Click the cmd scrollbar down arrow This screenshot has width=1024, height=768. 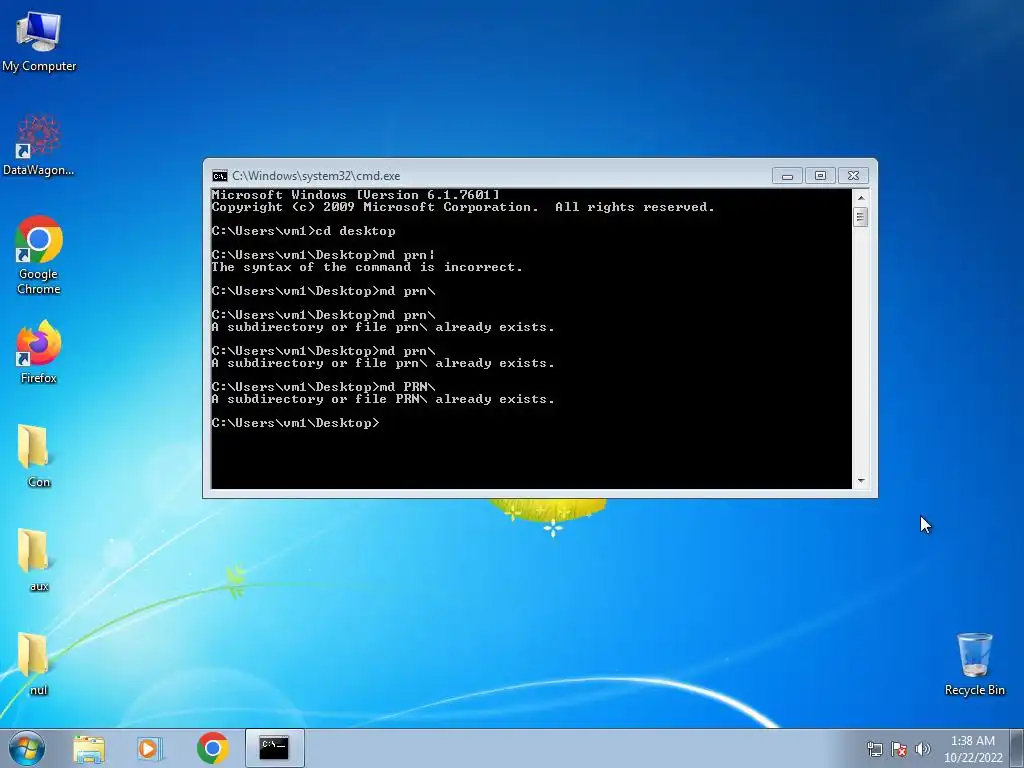[x=861, y=481]
